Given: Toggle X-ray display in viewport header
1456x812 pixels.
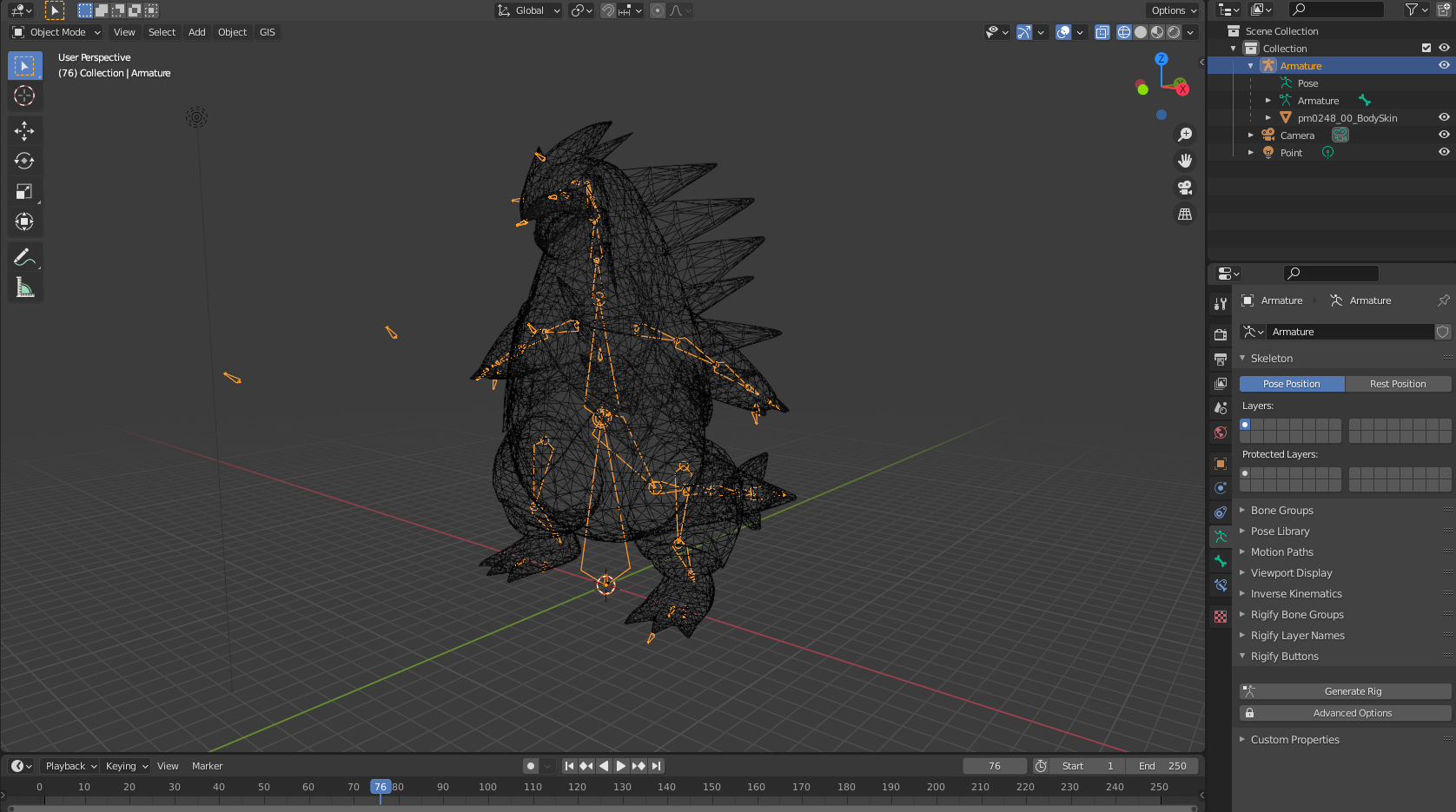Looking at the screenshot, I should (1102, 32).
